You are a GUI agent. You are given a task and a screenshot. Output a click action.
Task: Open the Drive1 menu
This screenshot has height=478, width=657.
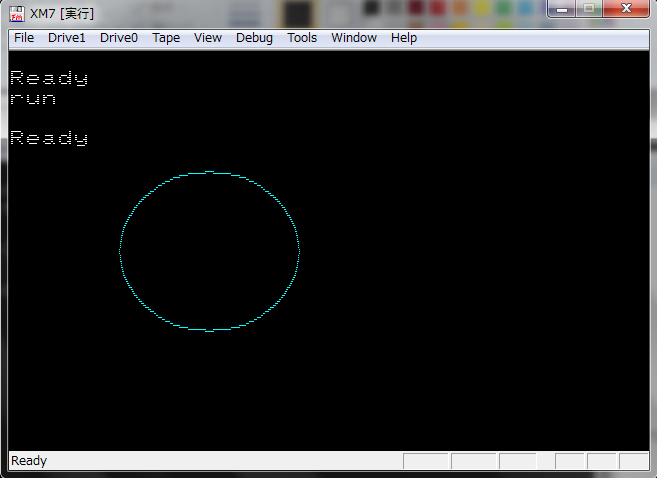point(67,38)
